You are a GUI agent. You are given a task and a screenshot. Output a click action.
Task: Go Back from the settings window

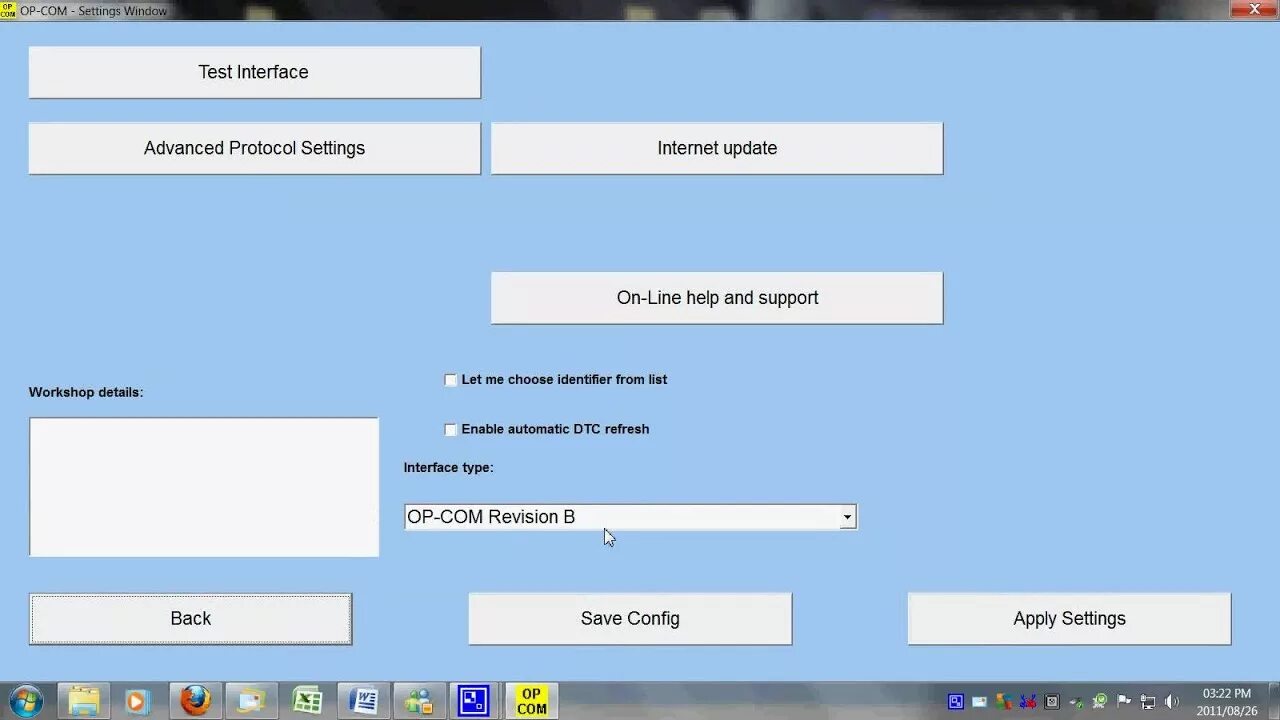(x=190, y=619)
